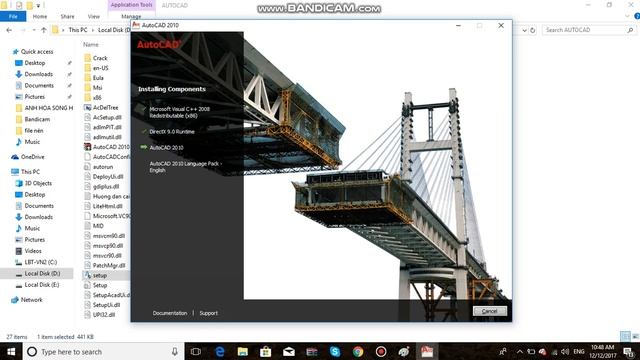Open Google Chrome from taskbar

(x=358, y=351)
